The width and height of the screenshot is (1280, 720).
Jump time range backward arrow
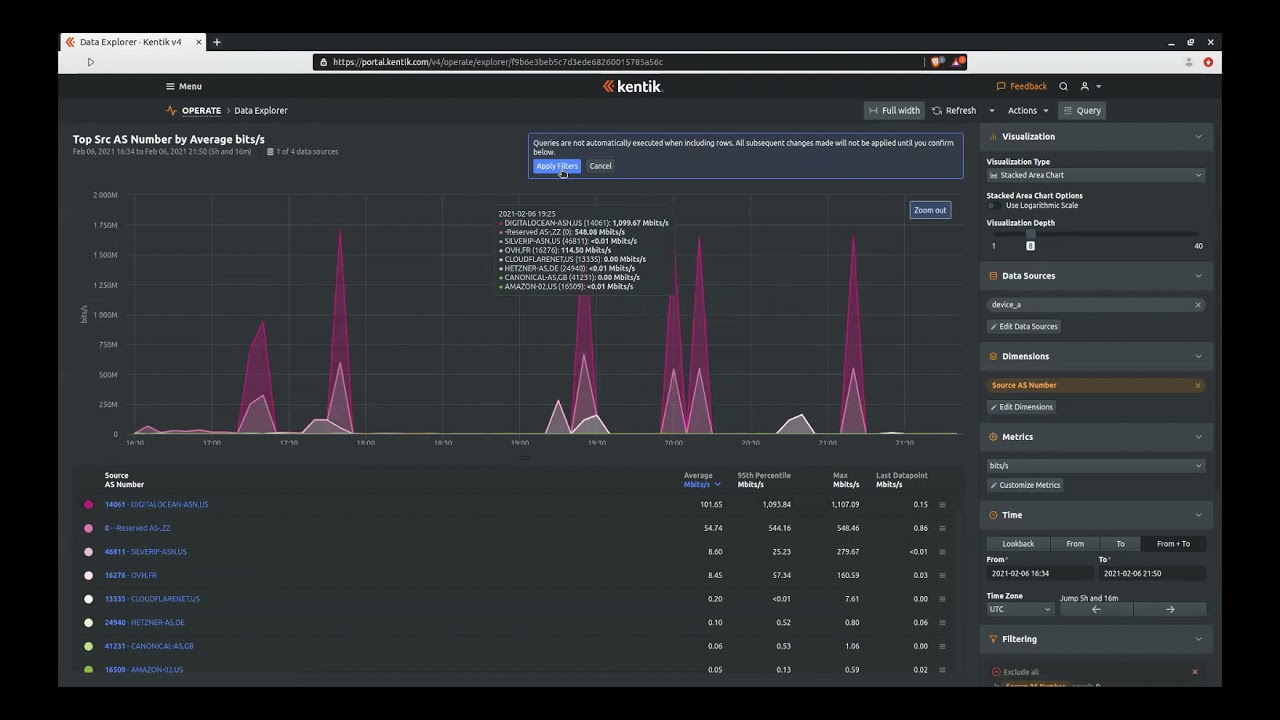[x=1096, y=609]
